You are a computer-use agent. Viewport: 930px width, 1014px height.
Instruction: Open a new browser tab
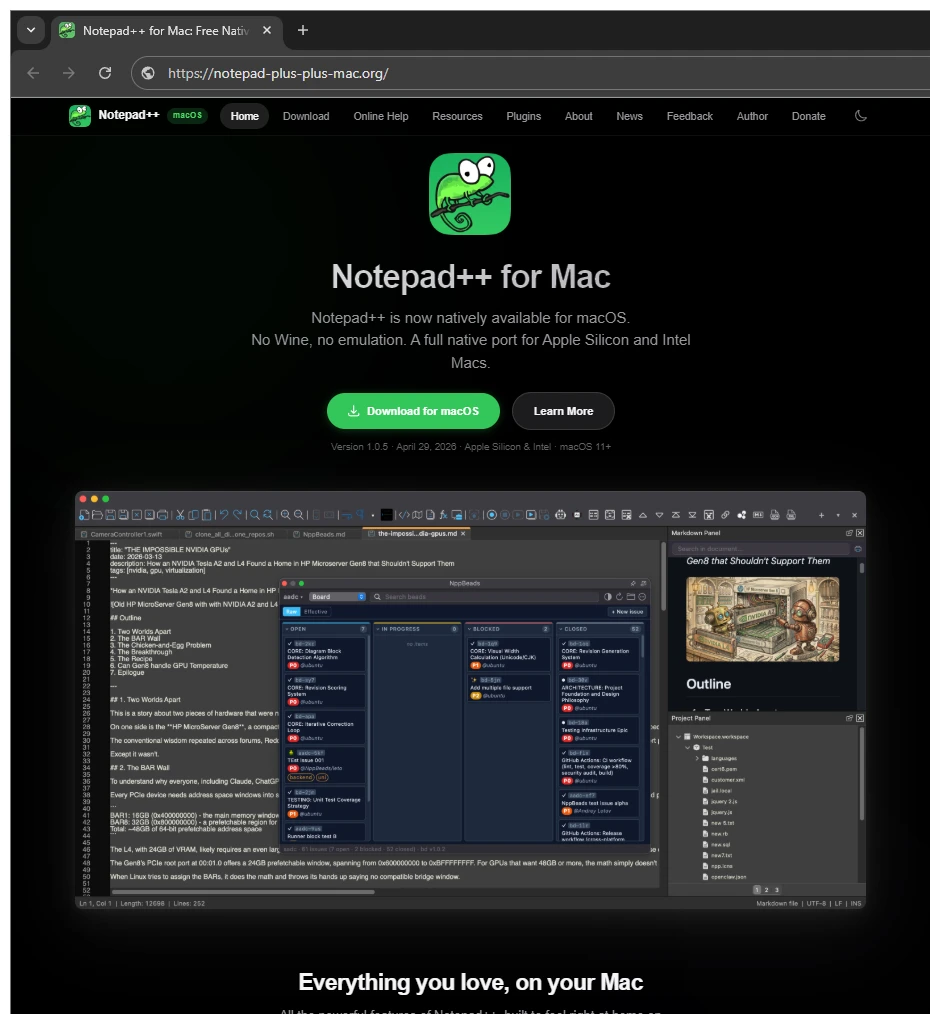303,30
